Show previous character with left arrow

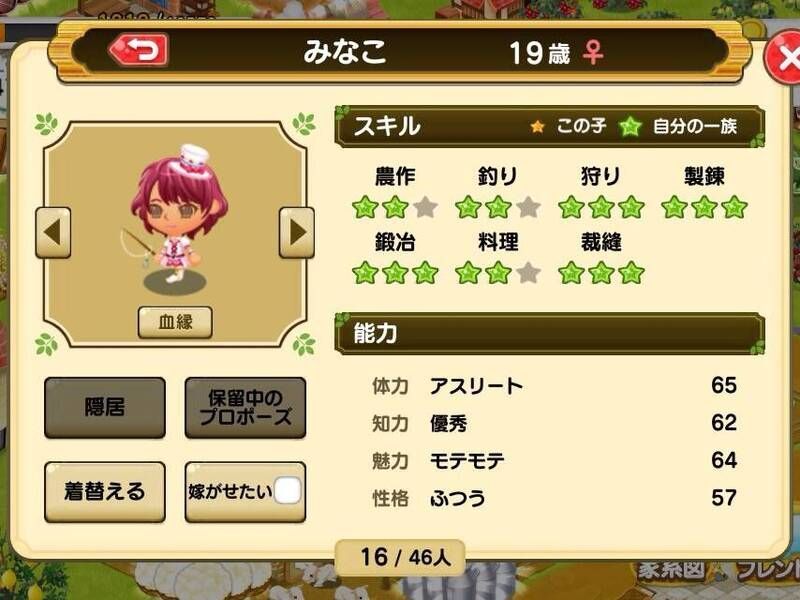coord(53,232)
